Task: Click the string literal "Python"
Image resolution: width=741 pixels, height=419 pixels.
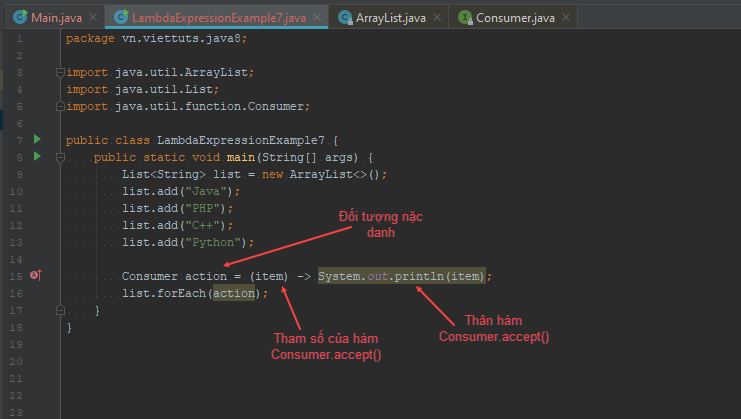Action: pos(213,242)
